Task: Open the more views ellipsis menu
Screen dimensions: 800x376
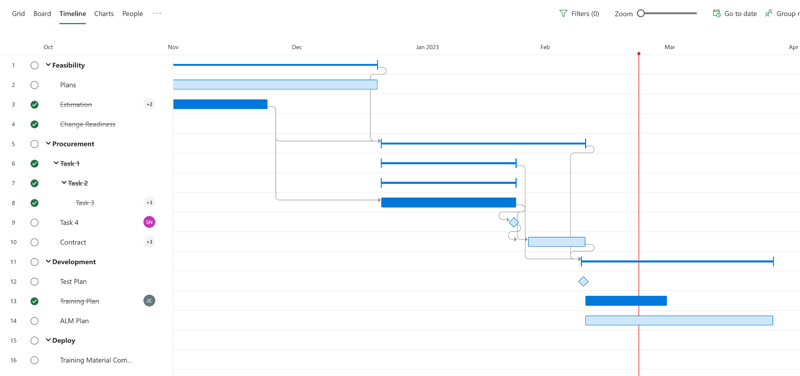Action: pos(157,14)
